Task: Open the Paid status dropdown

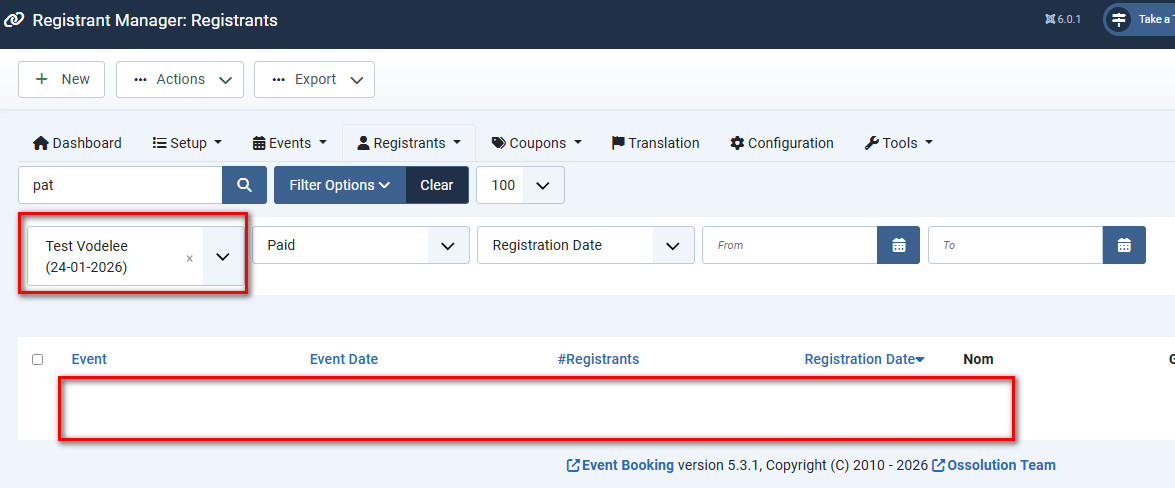Action: point(360,245)
